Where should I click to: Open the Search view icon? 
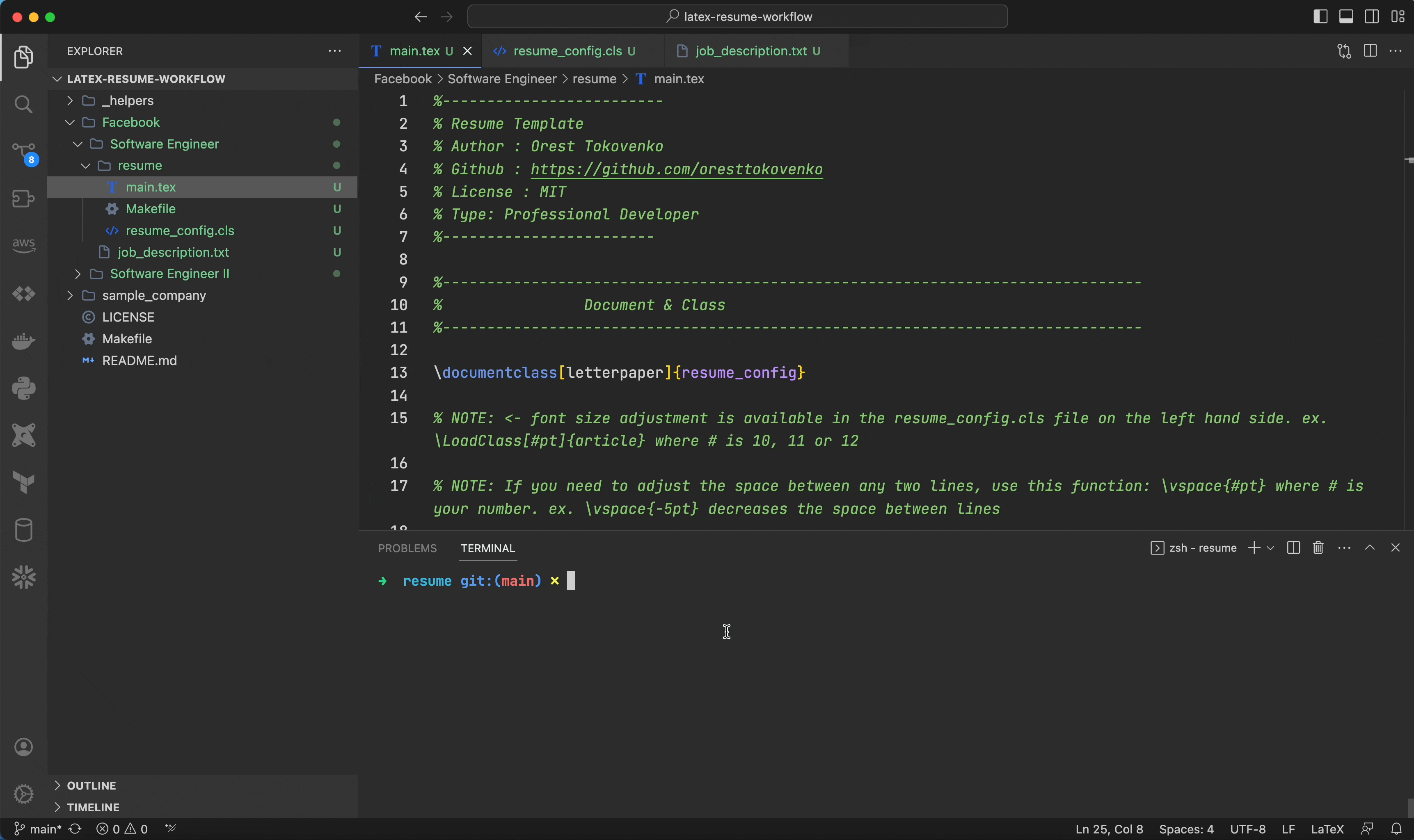point(23,104)
